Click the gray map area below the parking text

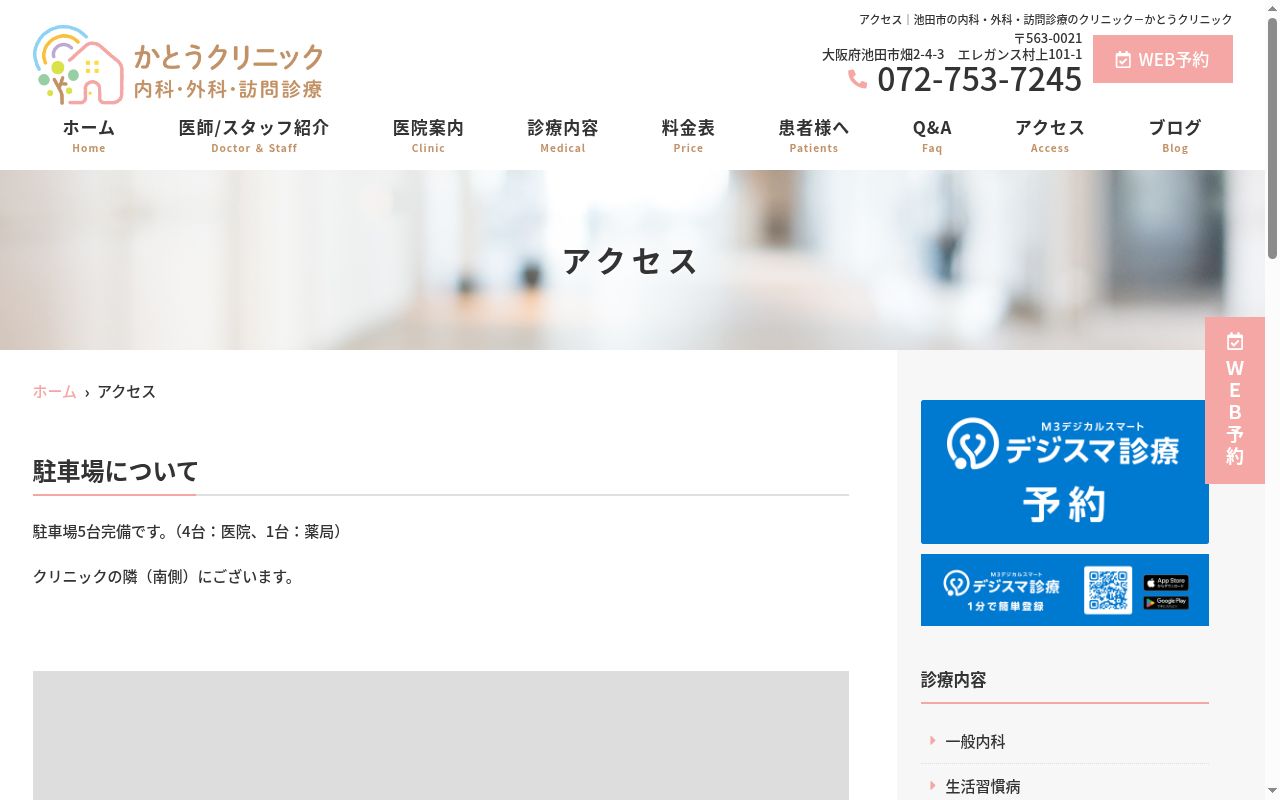(441, 735)
